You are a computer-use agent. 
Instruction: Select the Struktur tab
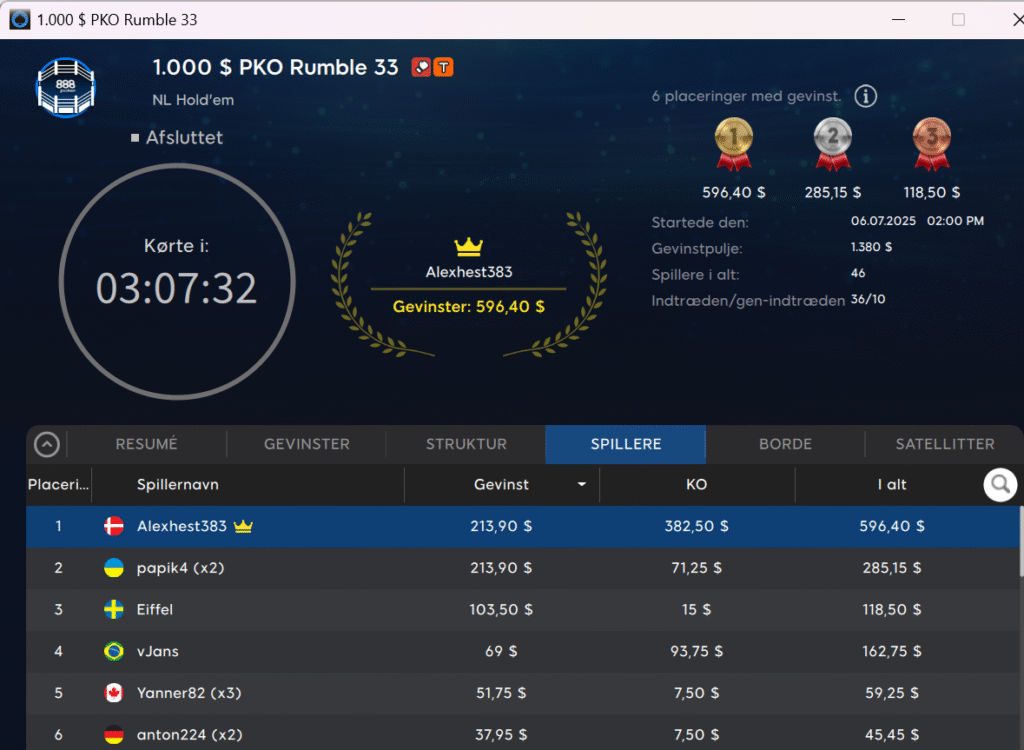466,444
